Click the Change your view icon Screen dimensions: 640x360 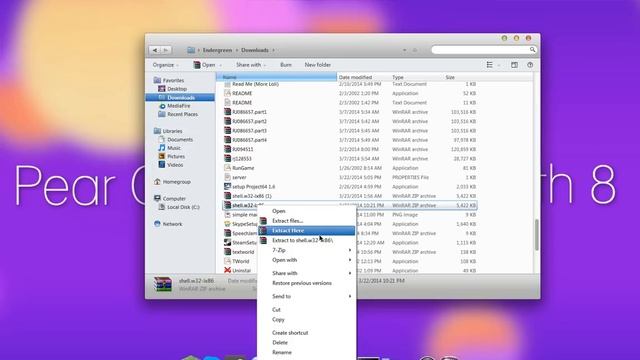click(x=489, y=65)
